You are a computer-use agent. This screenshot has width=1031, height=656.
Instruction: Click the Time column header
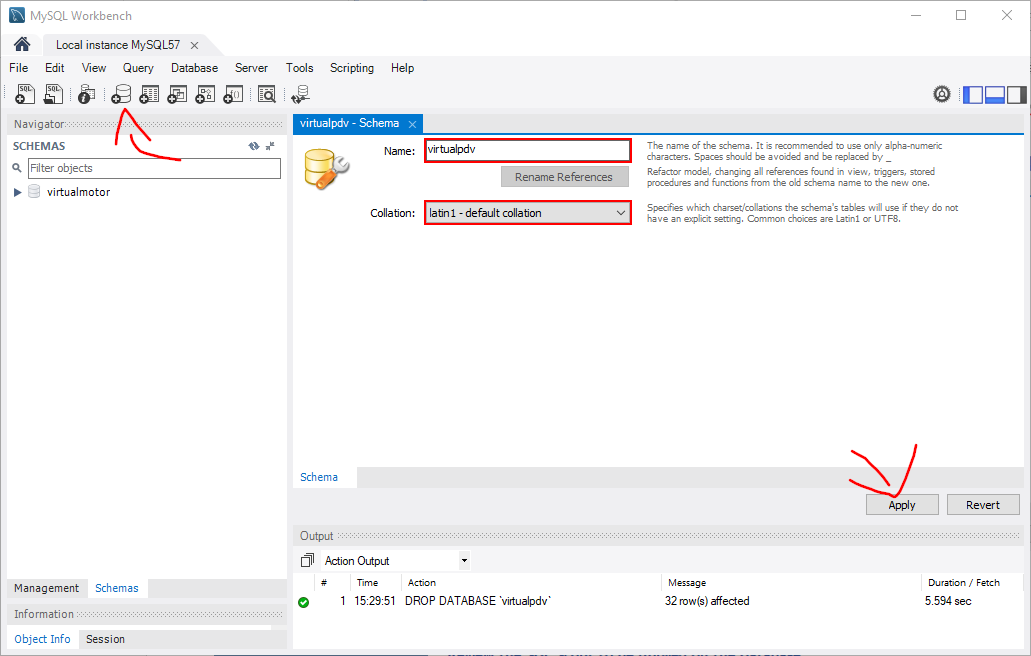click(367, 582)
